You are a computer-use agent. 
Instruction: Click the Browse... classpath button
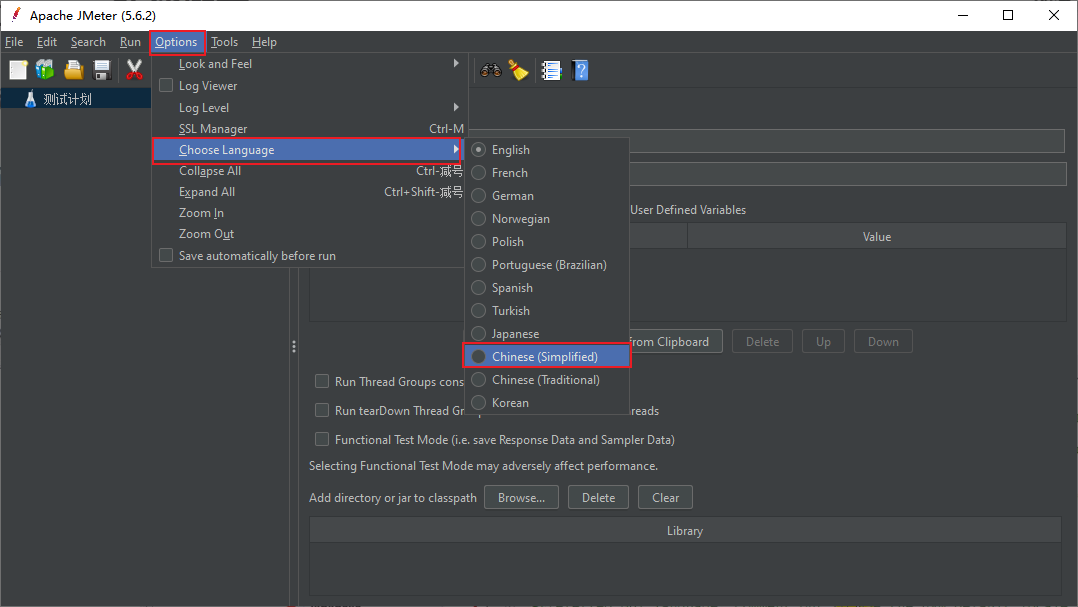pyautogui.click(x=521, y=498)
